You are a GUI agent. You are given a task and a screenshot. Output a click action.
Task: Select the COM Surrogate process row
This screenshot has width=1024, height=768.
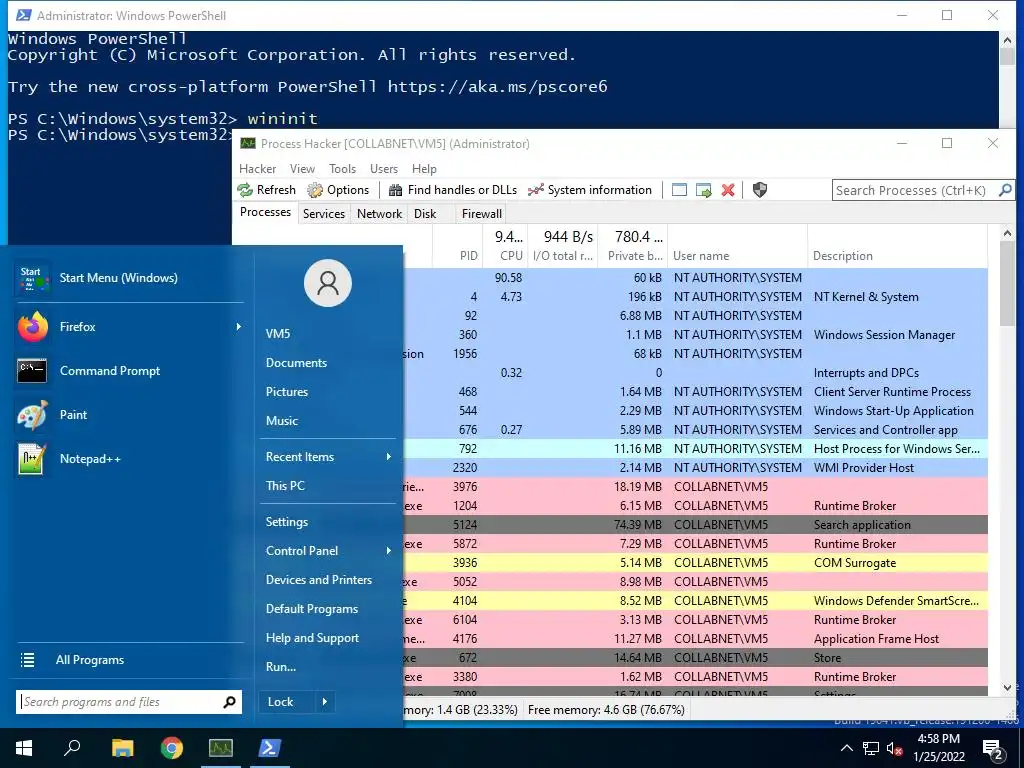pos(696,563)
